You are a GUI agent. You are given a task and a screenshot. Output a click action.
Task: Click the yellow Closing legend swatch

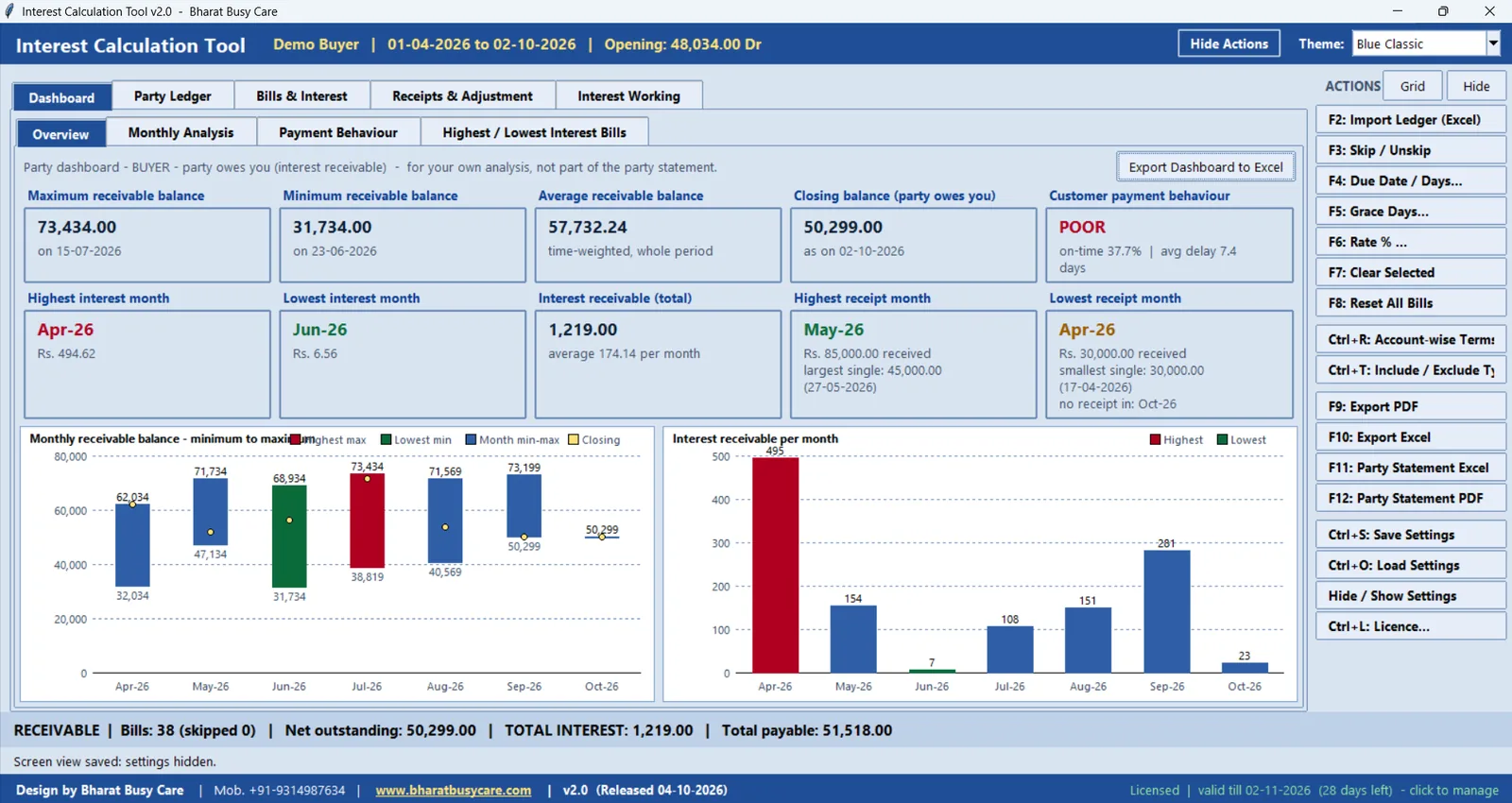click(574, 439)
